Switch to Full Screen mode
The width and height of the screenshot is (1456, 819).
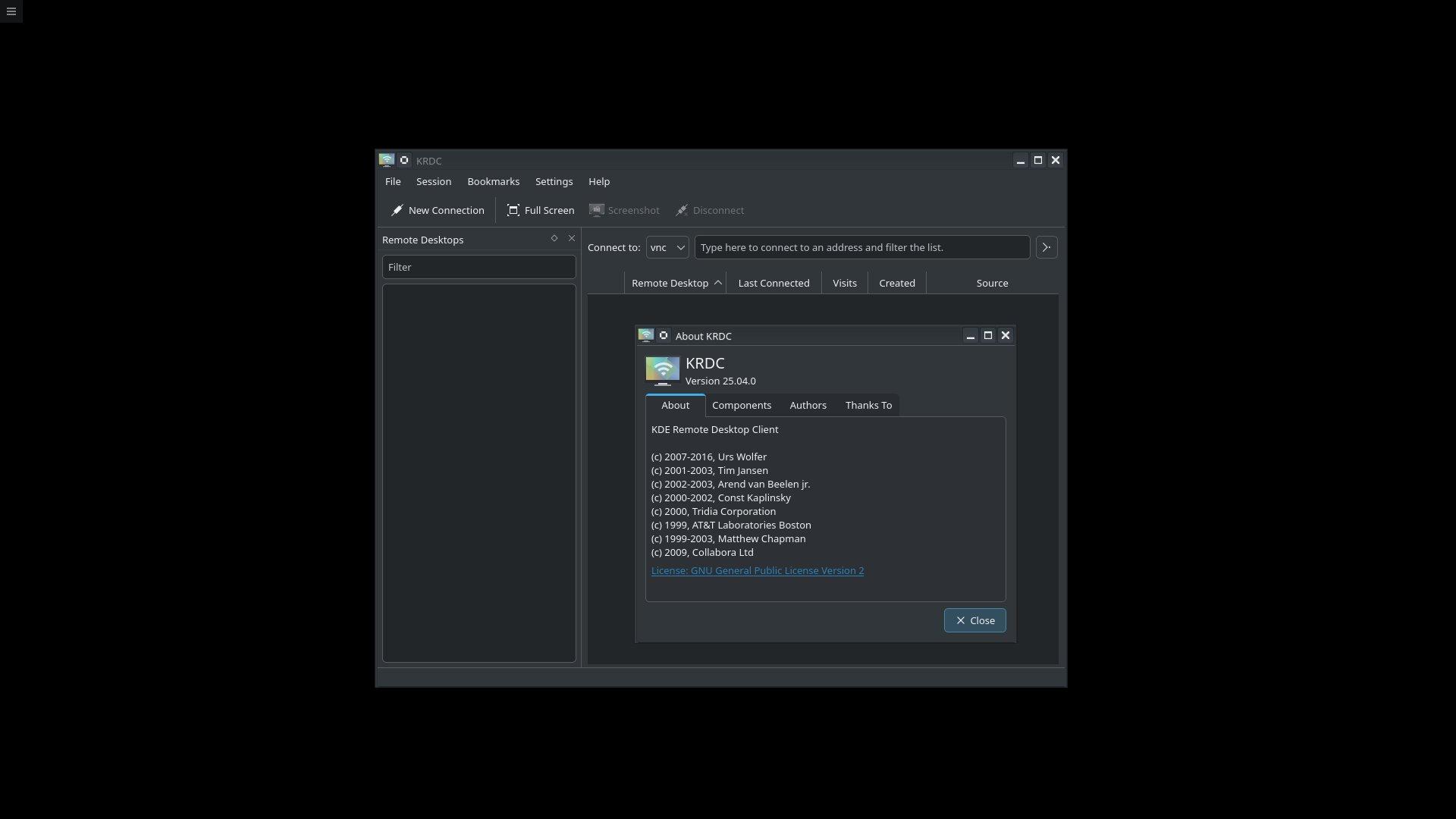(541, 210)
